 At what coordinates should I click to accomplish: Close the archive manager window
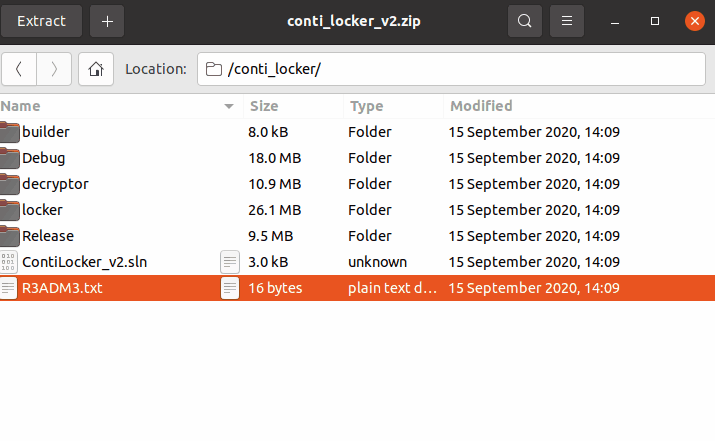tap(694, 20)
